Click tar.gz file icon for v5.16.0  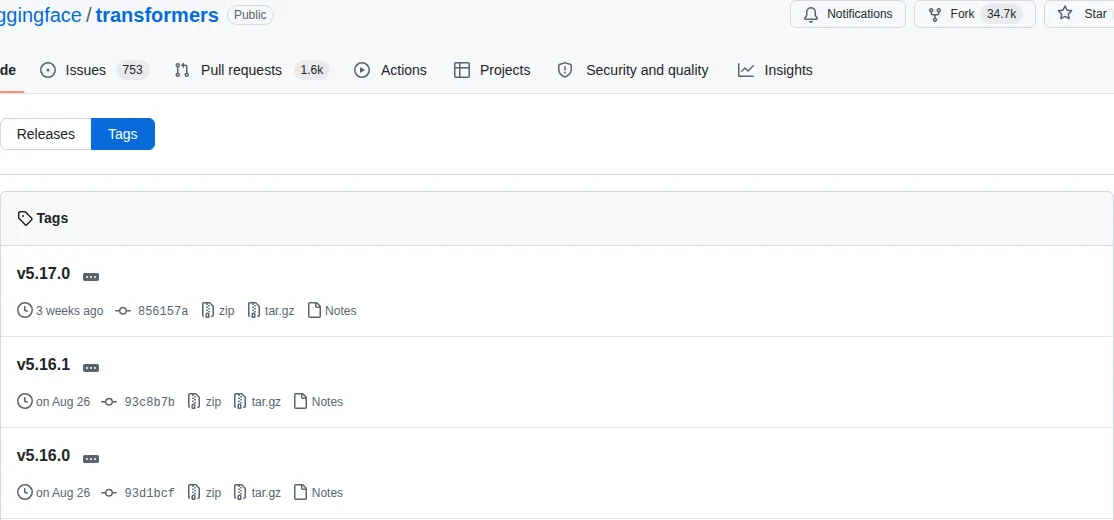(x=241, y=492)
